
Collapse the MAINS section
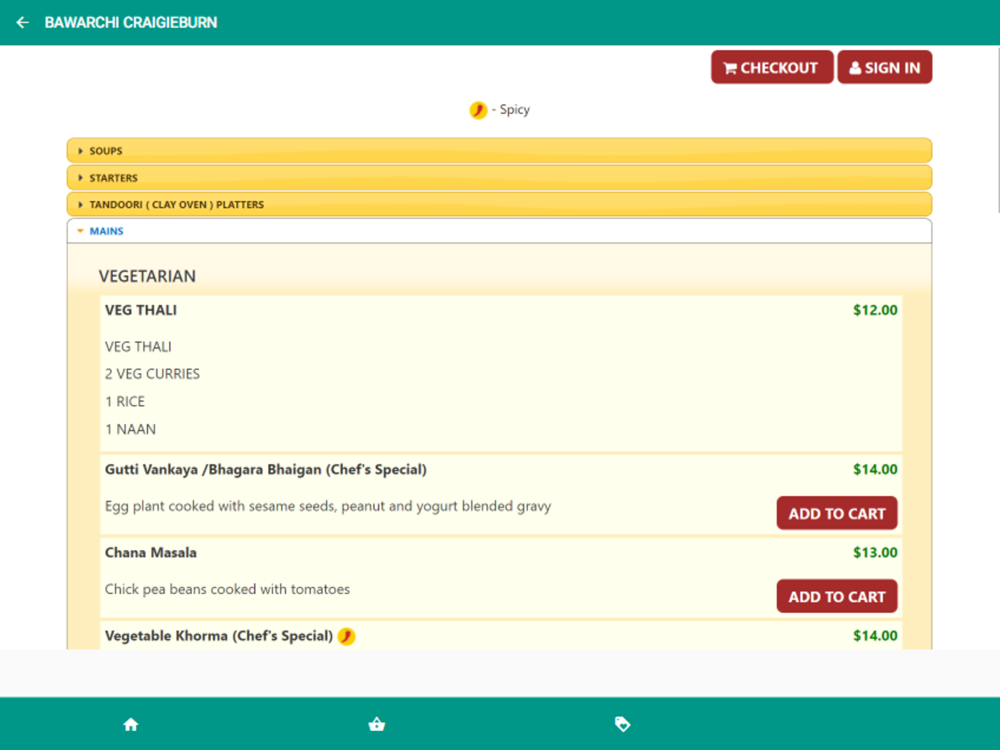point(499,231)
